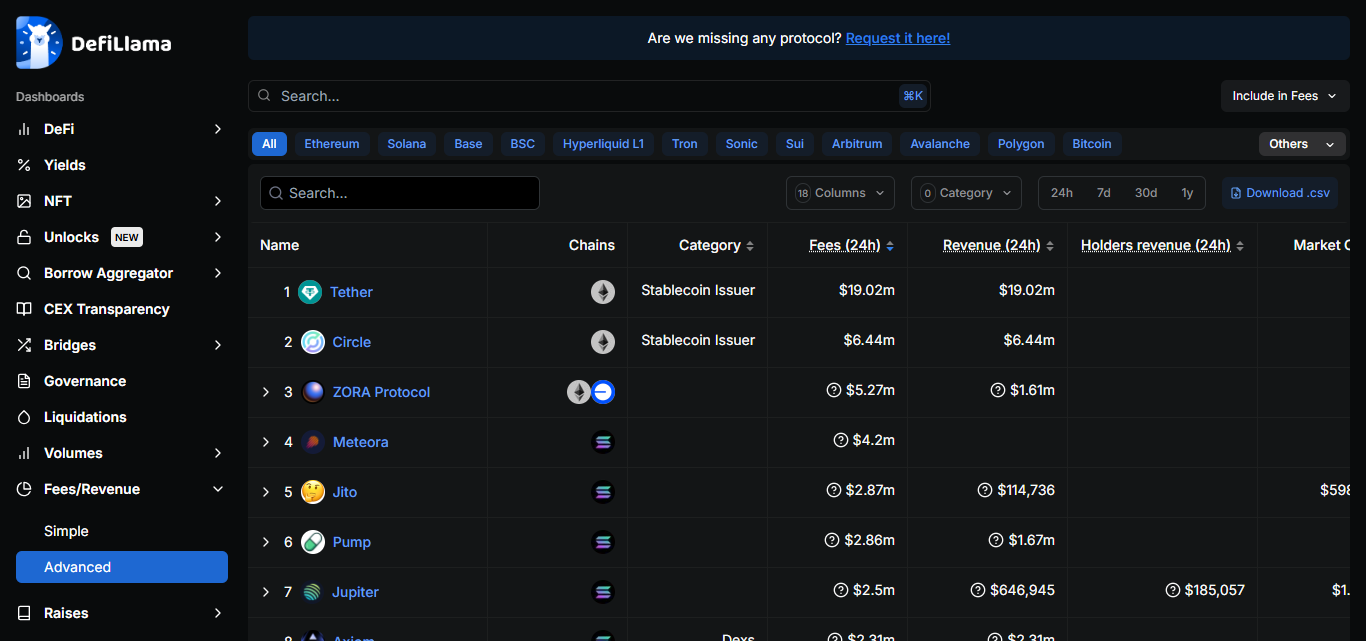Expand the ZORA Protocol row
This screenshot has width=1366, height=641.
coord(266,392)
